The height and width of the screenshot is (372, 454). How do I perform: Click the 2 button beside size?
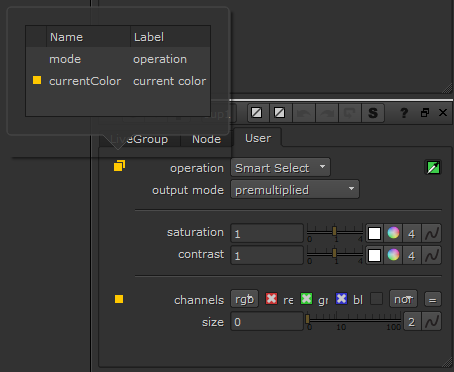[412, 321]
